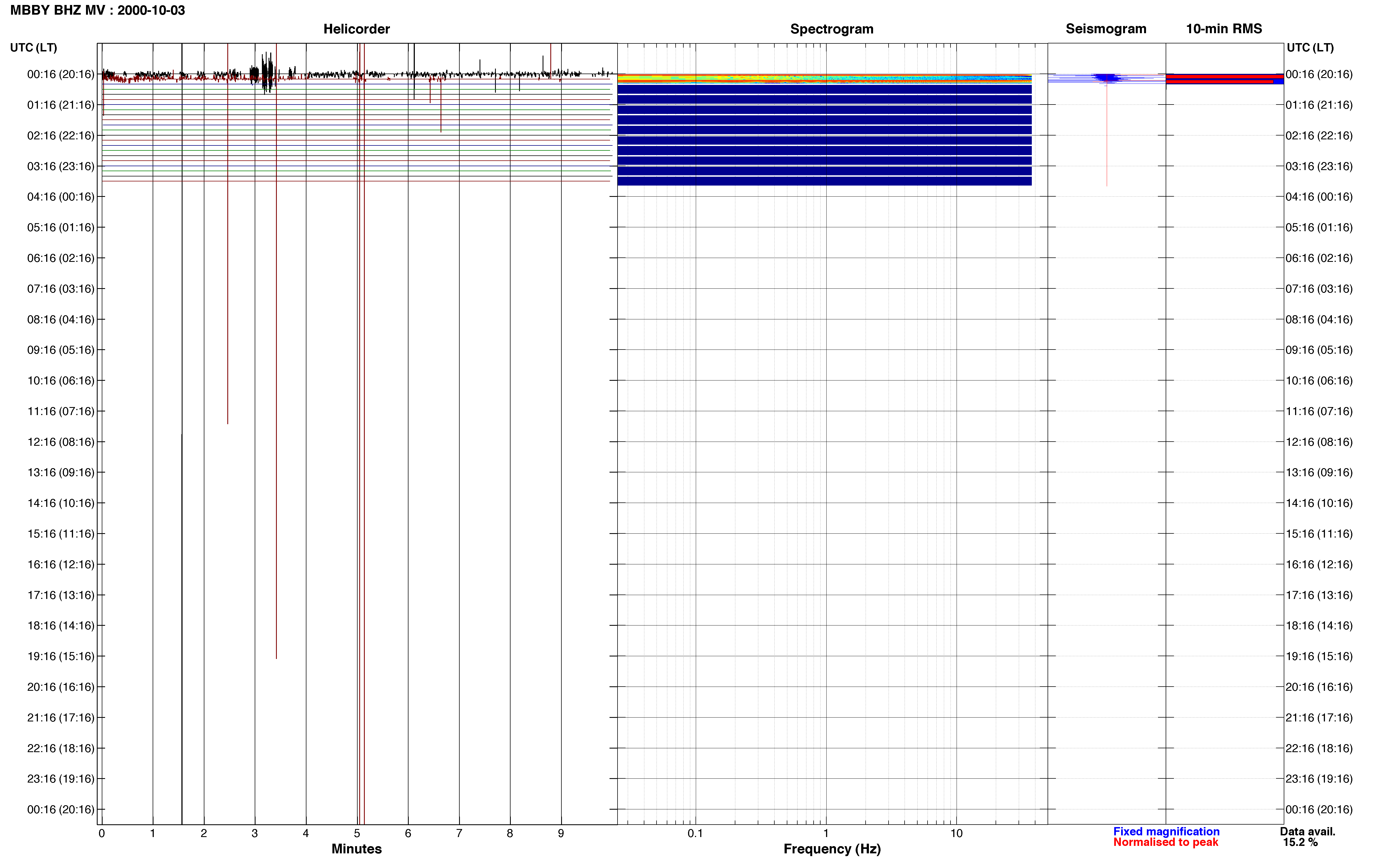Screen dimensions: 1388x868
Task: Click the colorful top band of the spectrogram
Action: tap(824, 79)
